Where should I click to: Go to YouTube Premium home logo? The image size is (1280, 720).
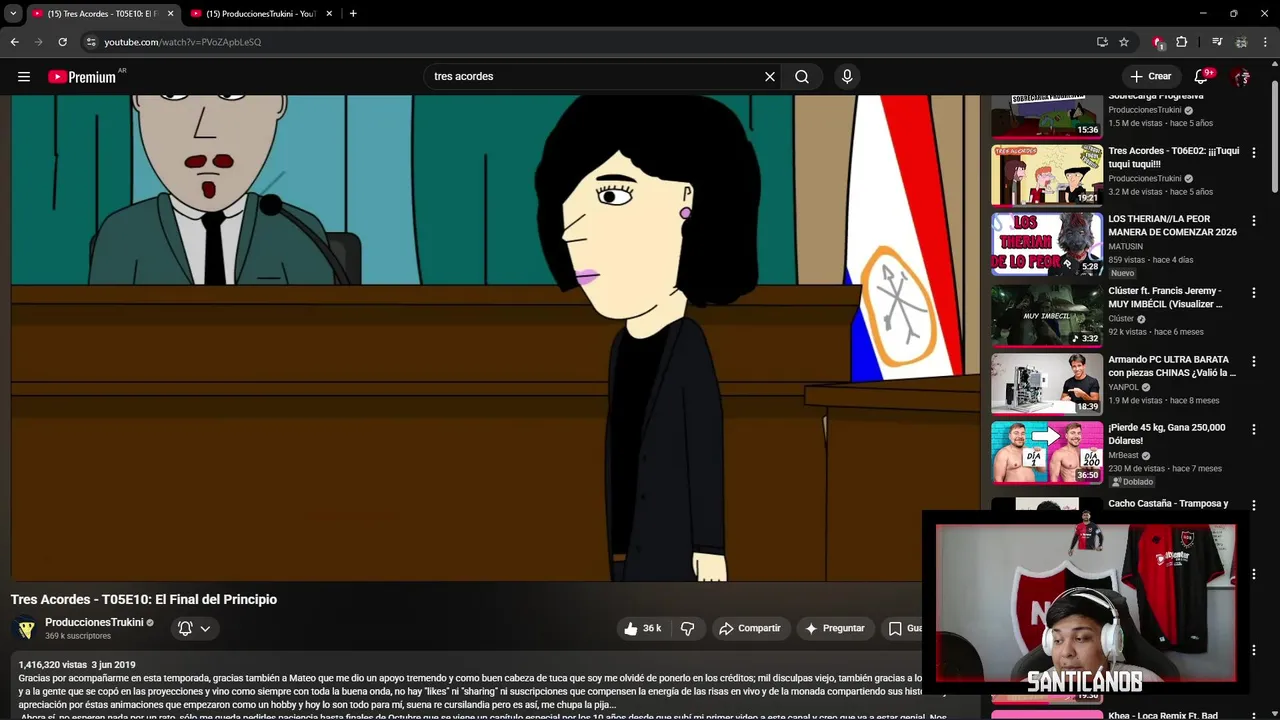(82, 77)
